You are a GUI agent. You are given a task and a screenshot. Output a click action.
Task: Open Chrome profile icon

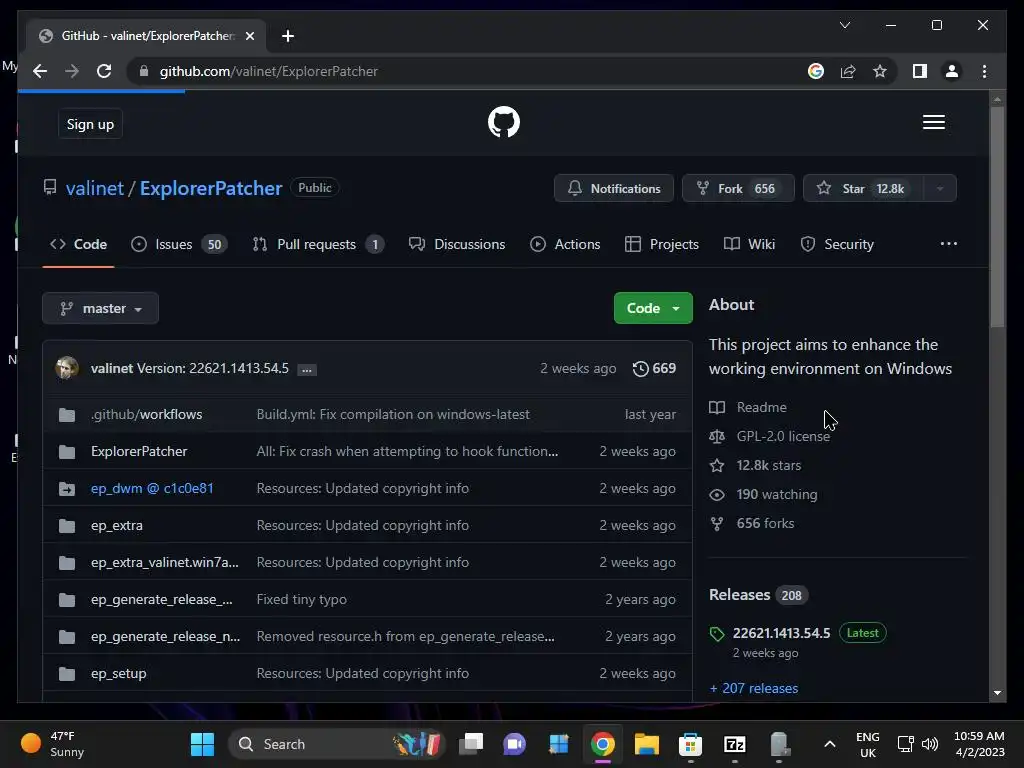pos(952,71)
